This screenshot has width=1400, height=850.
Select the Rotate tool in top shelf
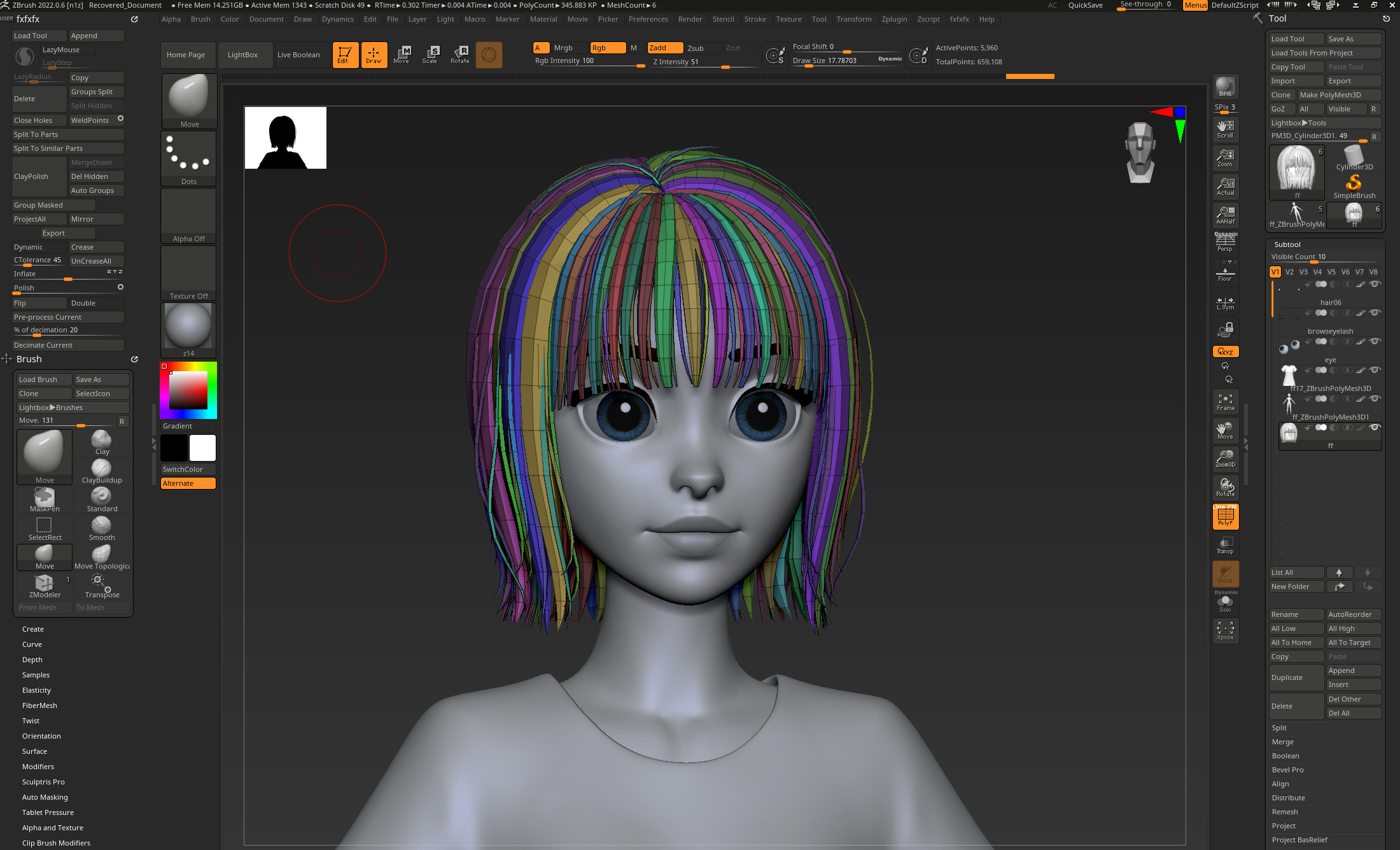coord(459,55)
